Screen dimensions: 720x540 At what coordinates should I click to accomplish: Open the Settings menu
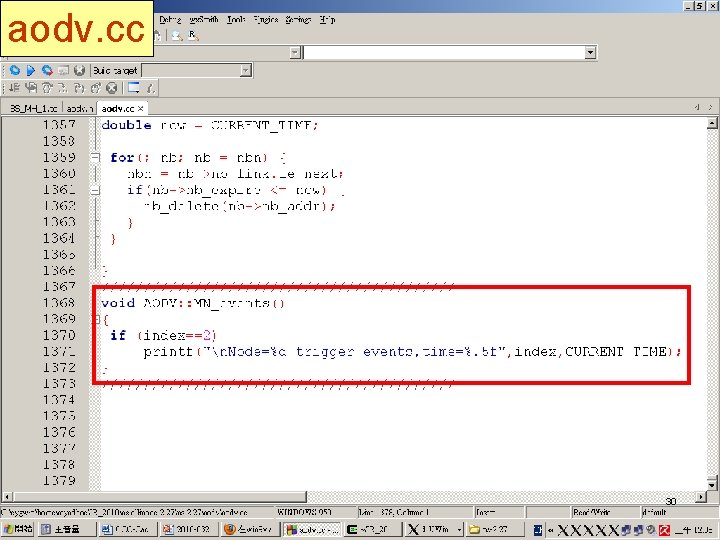tap(298, 19)
